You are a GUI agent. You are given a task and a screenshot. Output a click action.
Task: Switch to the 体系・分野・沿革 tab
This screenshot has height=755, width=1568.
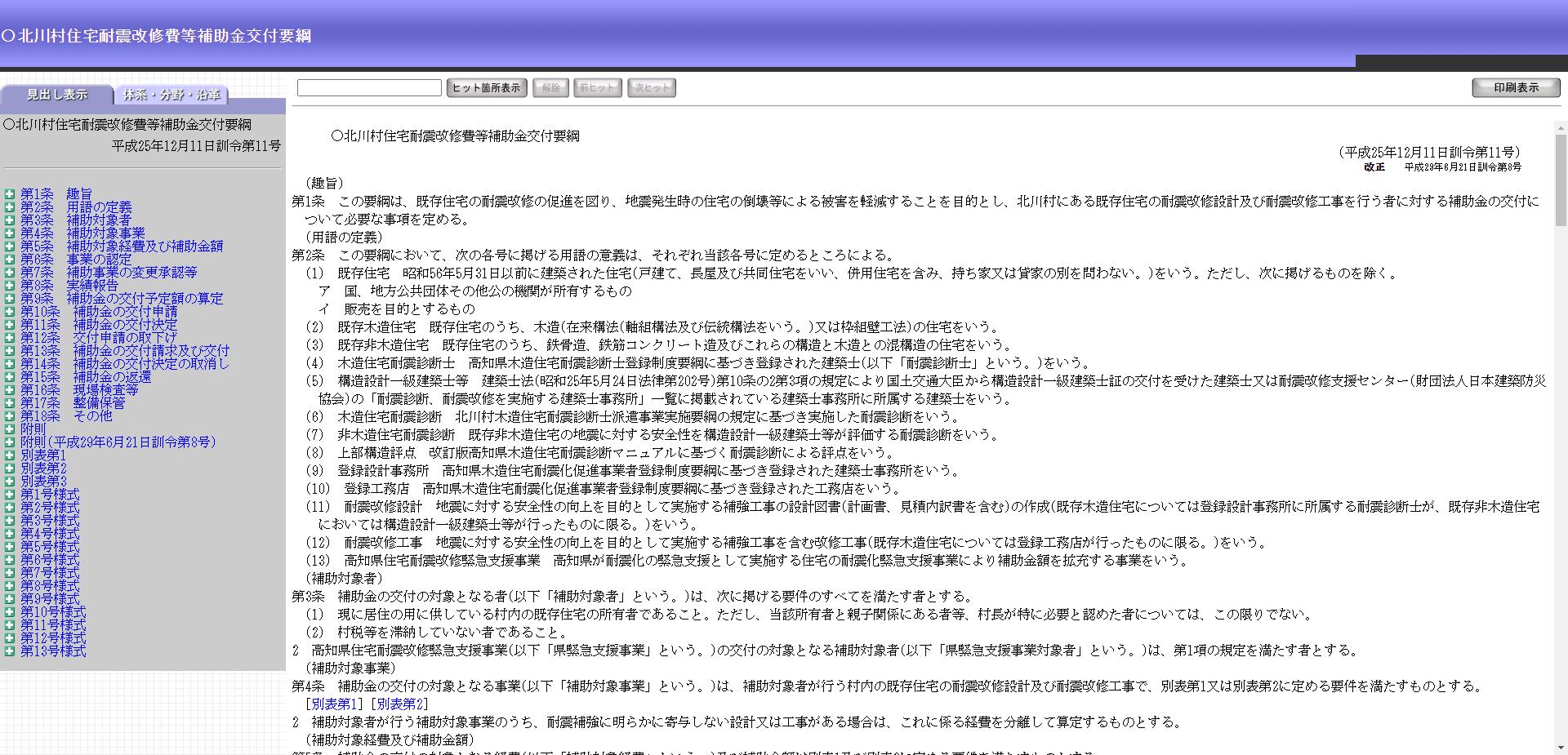coord(173,95)
